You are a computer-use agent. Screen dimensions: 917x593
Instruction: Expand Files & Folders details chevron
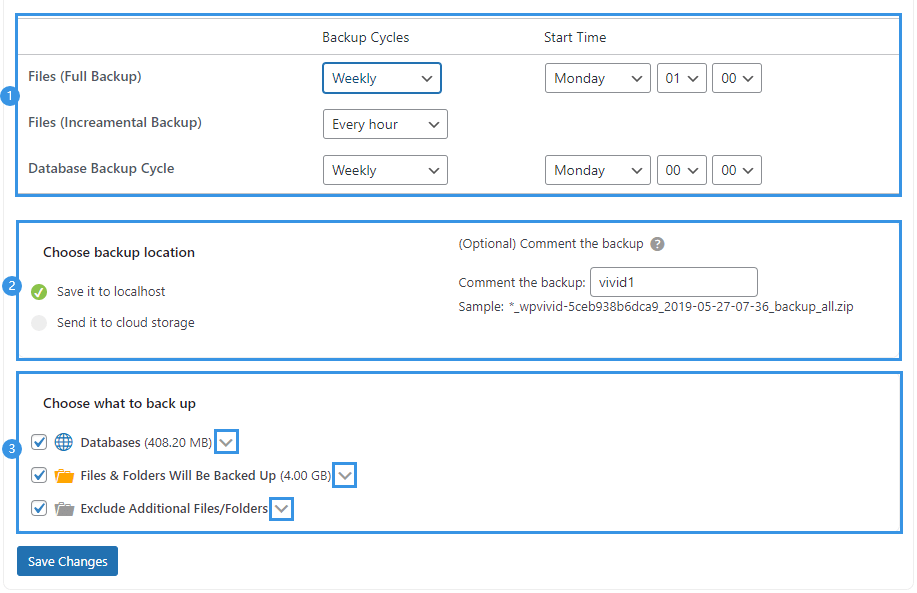[x=344, y=475]
